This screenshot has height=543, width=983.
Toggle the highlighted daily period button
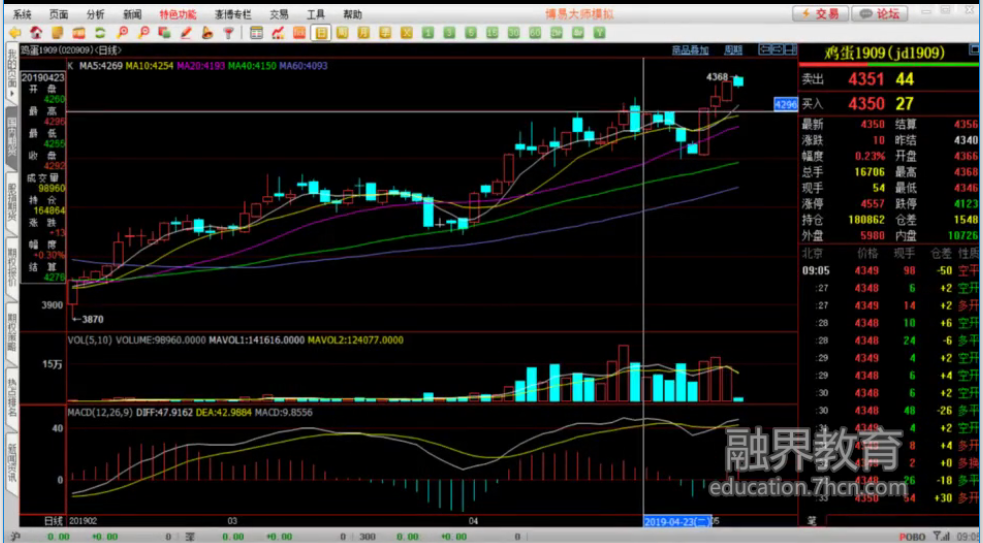[x=321, y=32]
